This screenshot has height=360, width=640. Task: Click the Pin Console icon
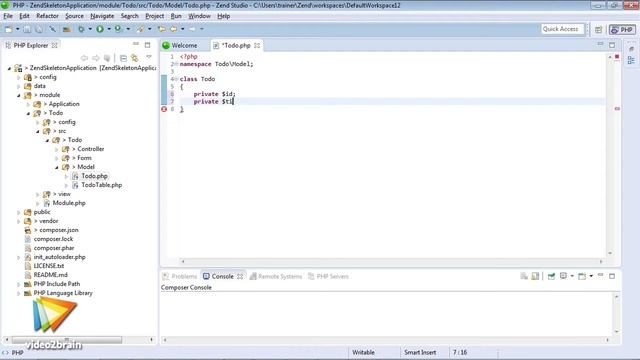pyautogui.click(x=551, y=276)
